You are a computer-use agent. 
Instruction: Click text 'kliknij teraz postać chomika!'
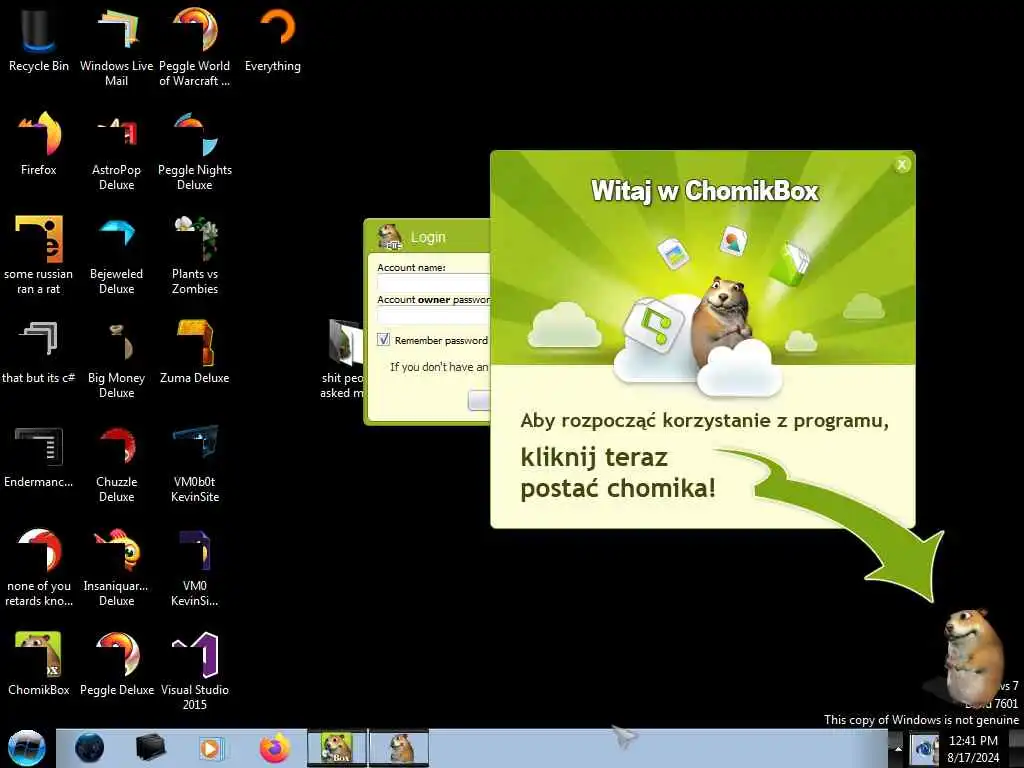click(x=618, y=472)
